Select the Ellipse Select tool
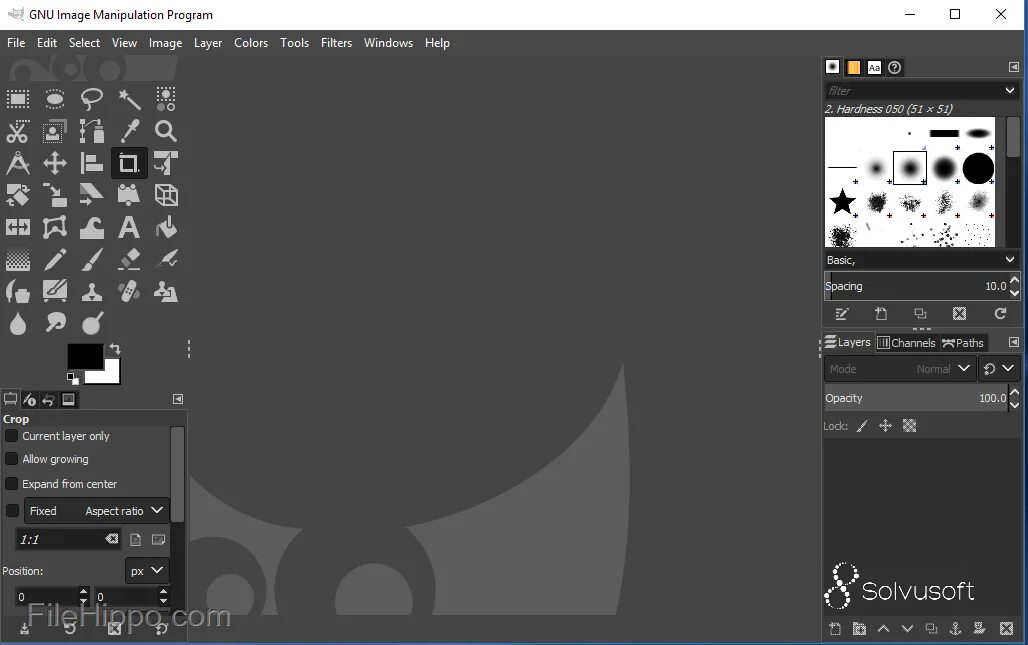Viewport: 1028px width, 645px height. pos(54,99)
